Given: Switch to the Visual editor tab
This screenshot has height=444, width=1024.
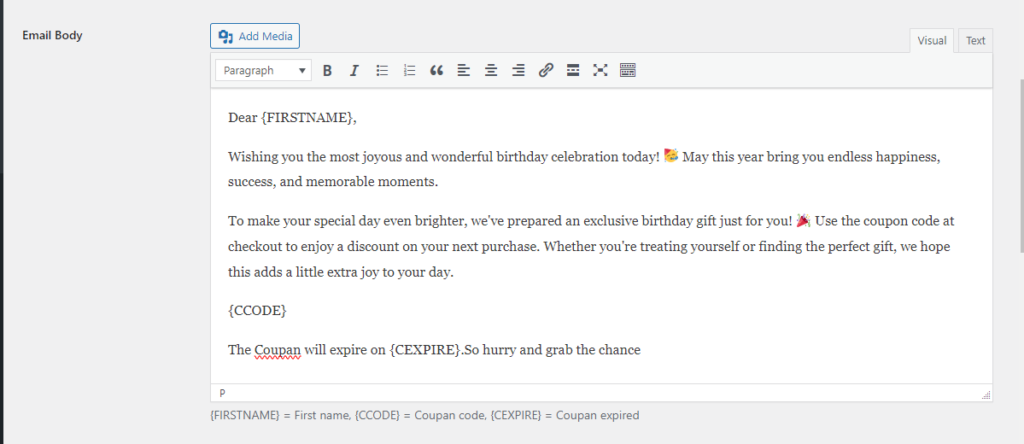Looking at the screenshot, I should coord(931,40).
